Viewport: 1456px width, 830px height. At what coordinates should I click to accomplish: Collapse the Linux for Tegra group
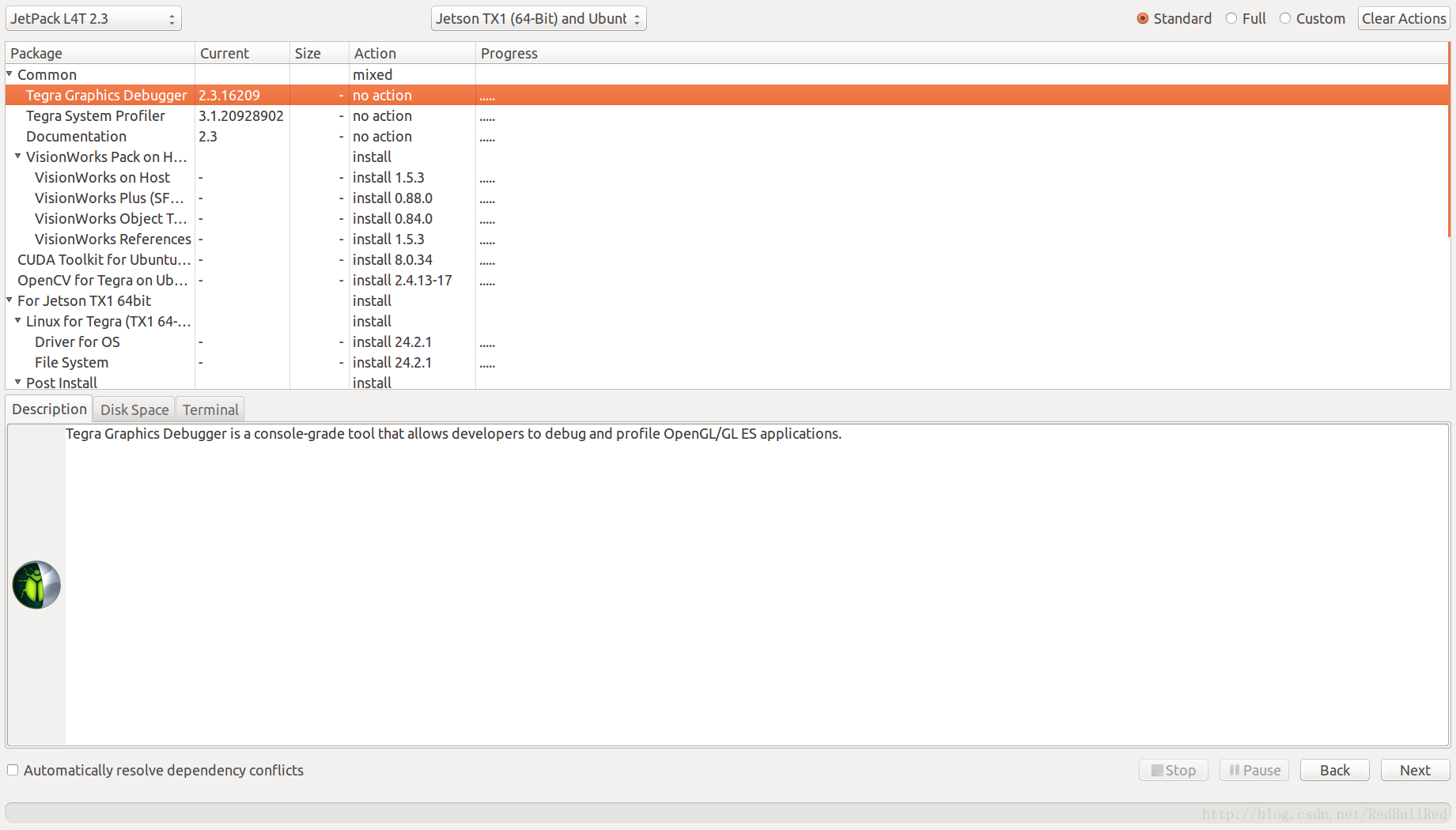[17, 320]
